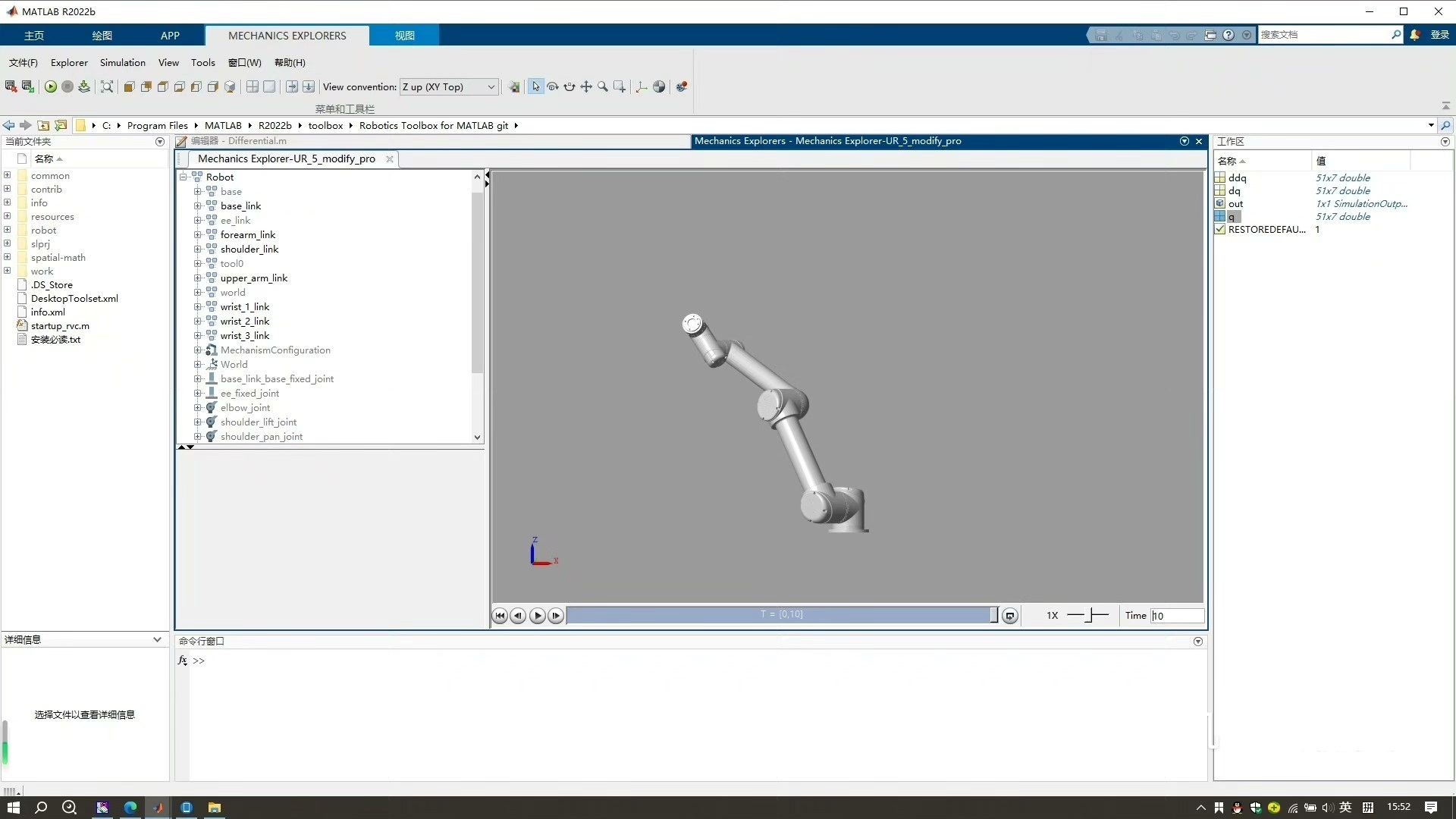Close the Mechanics Explorer-UR_5_modify_pro tab

pos(390,159)
